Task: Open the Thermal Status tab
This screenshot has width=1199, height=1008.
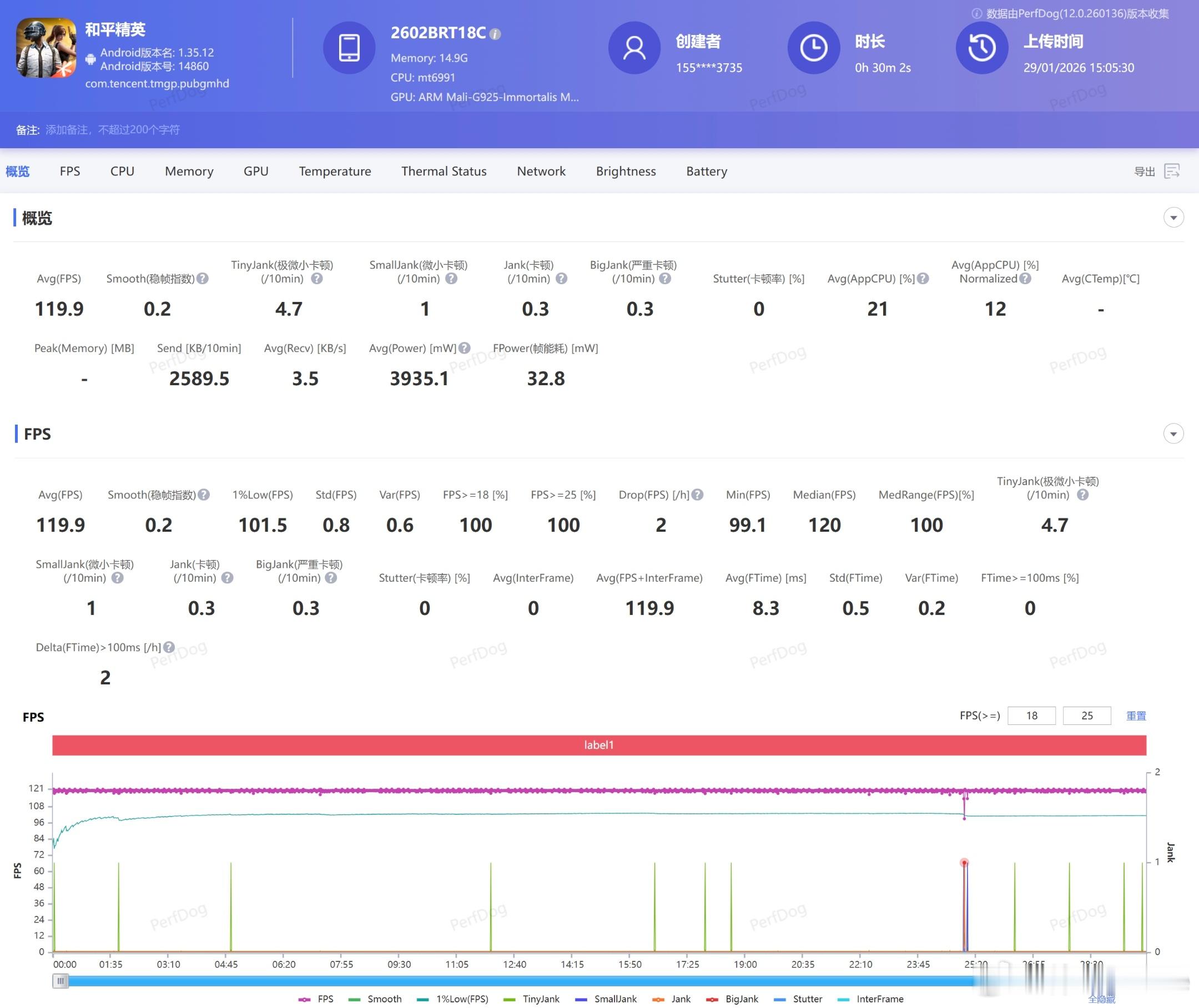Action: (x=444, y=172)
